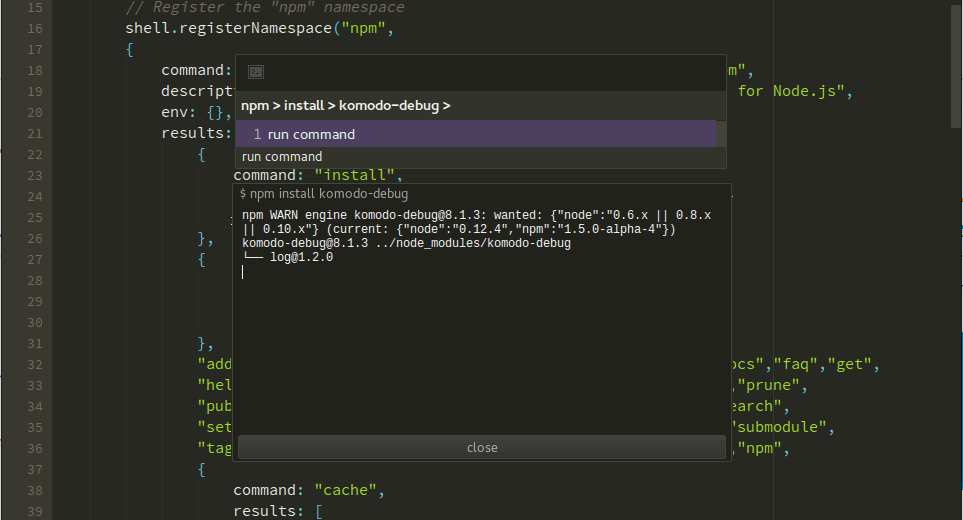
Task: Click the "submodule" string in the code
Action: [783, 427]
